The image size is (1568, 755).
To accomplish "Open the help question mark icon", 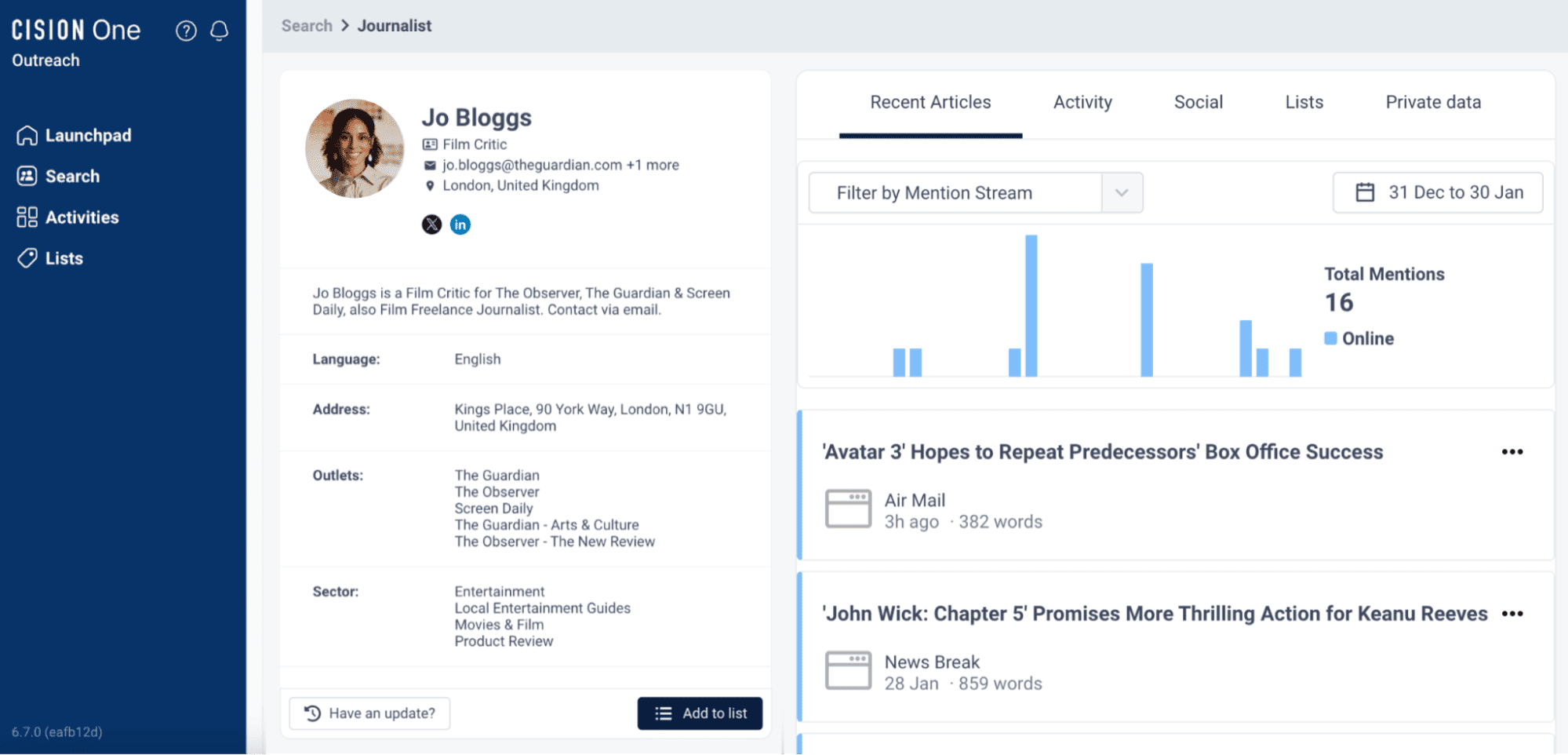I will (186, 31).
